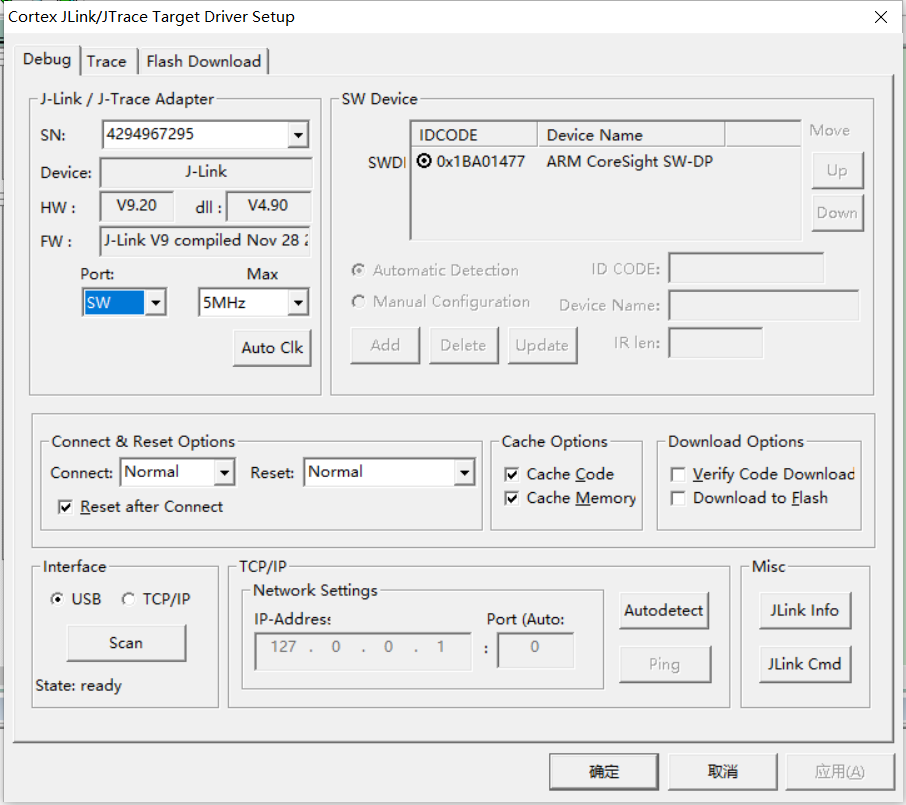Confirm settings with the 确定 button
This screenshot has height=805, width=906.
603,771
